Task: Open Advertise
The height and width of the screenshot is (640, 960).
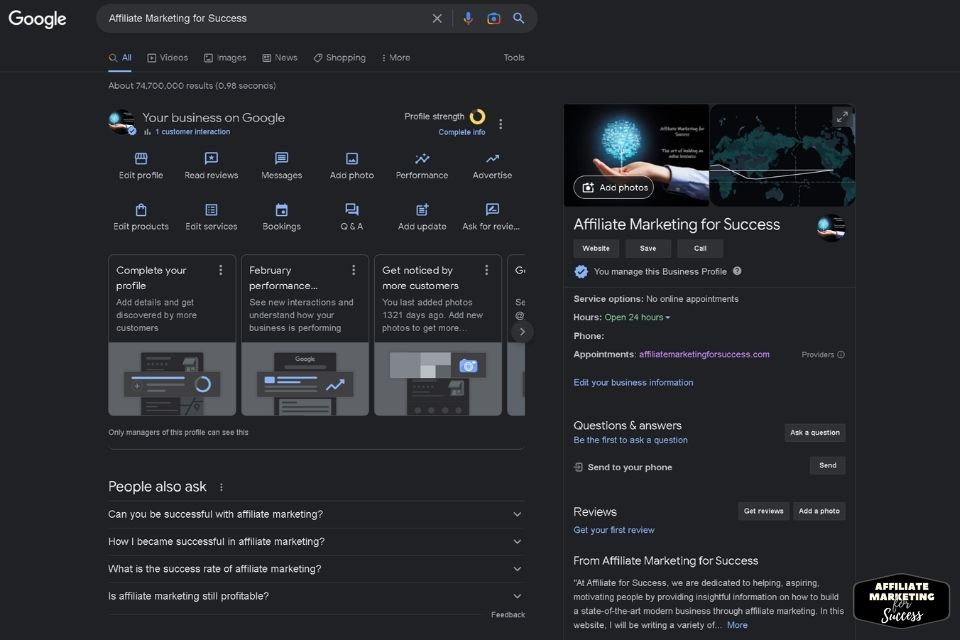Action: 492,166
